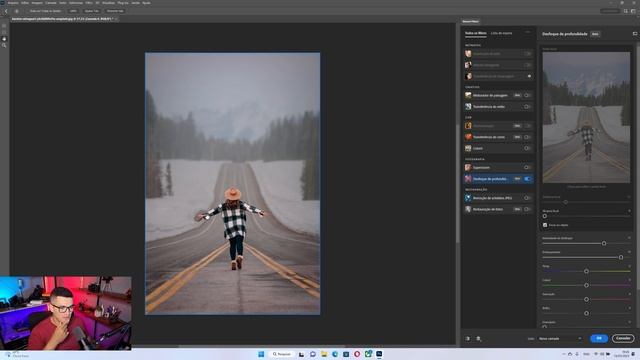Switch to the Todos os filtros tab

(476, 33)
